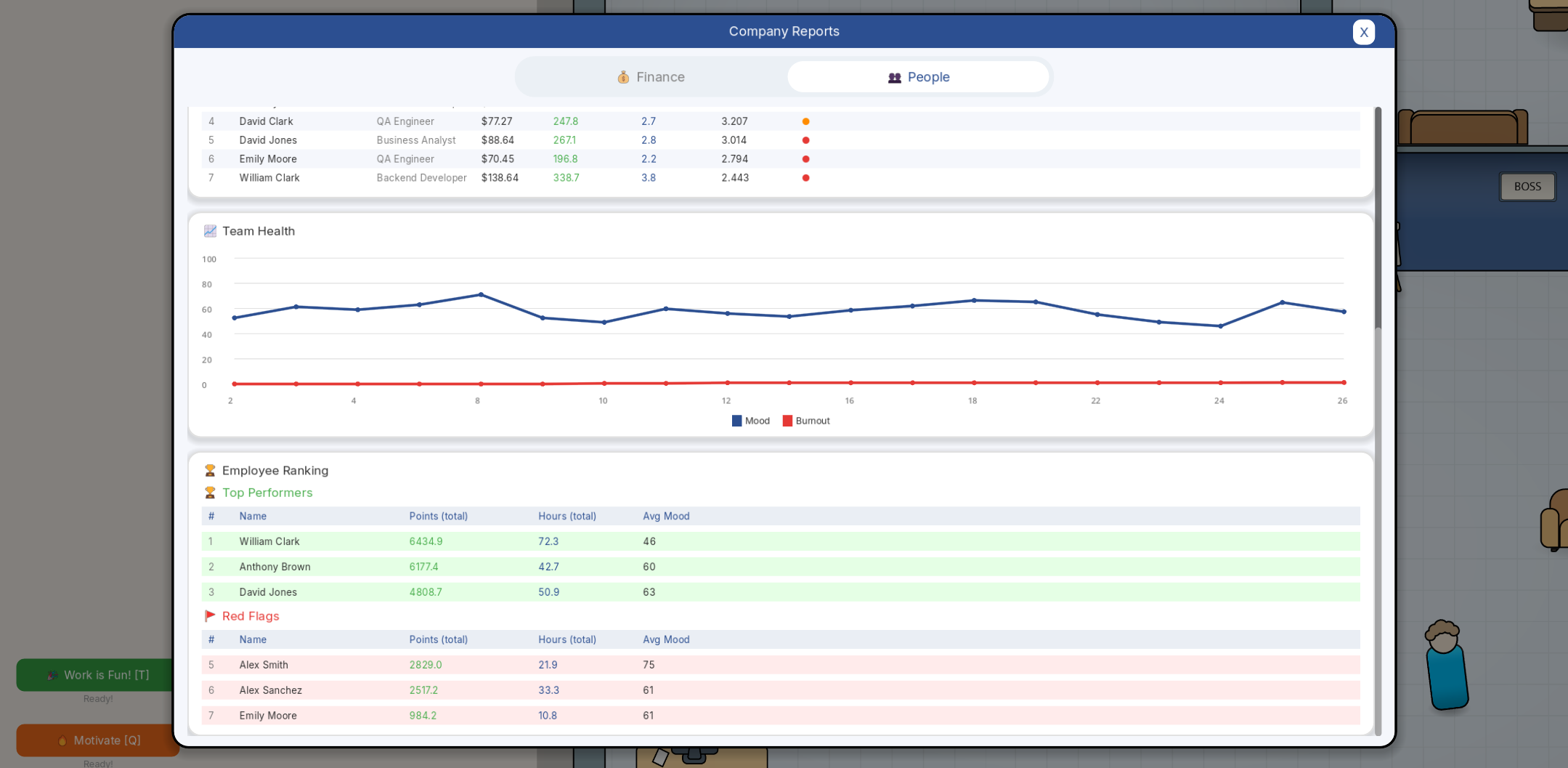Toggle the Mood legend series
Viewport: 1568px width, 768px height.
tap(751, 421)
